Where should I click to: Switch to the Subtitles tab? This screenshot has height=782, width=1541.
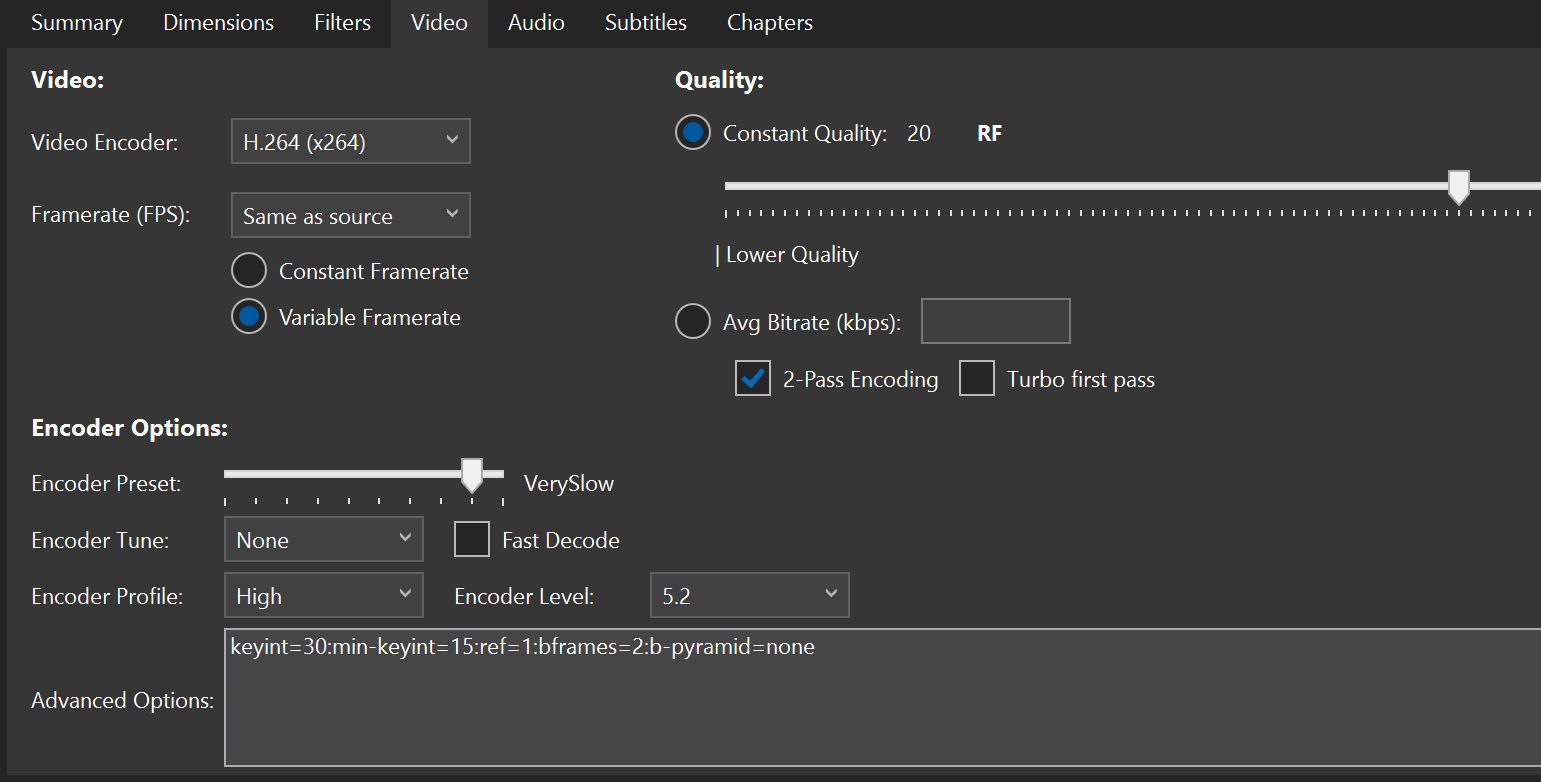coord(645,23)
